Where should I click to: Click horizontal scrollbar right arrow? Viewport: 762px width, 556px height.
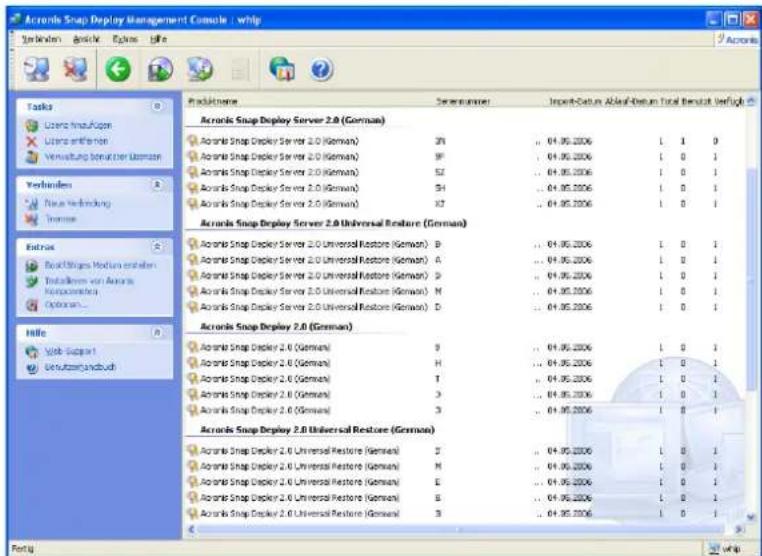click(739, 529)
